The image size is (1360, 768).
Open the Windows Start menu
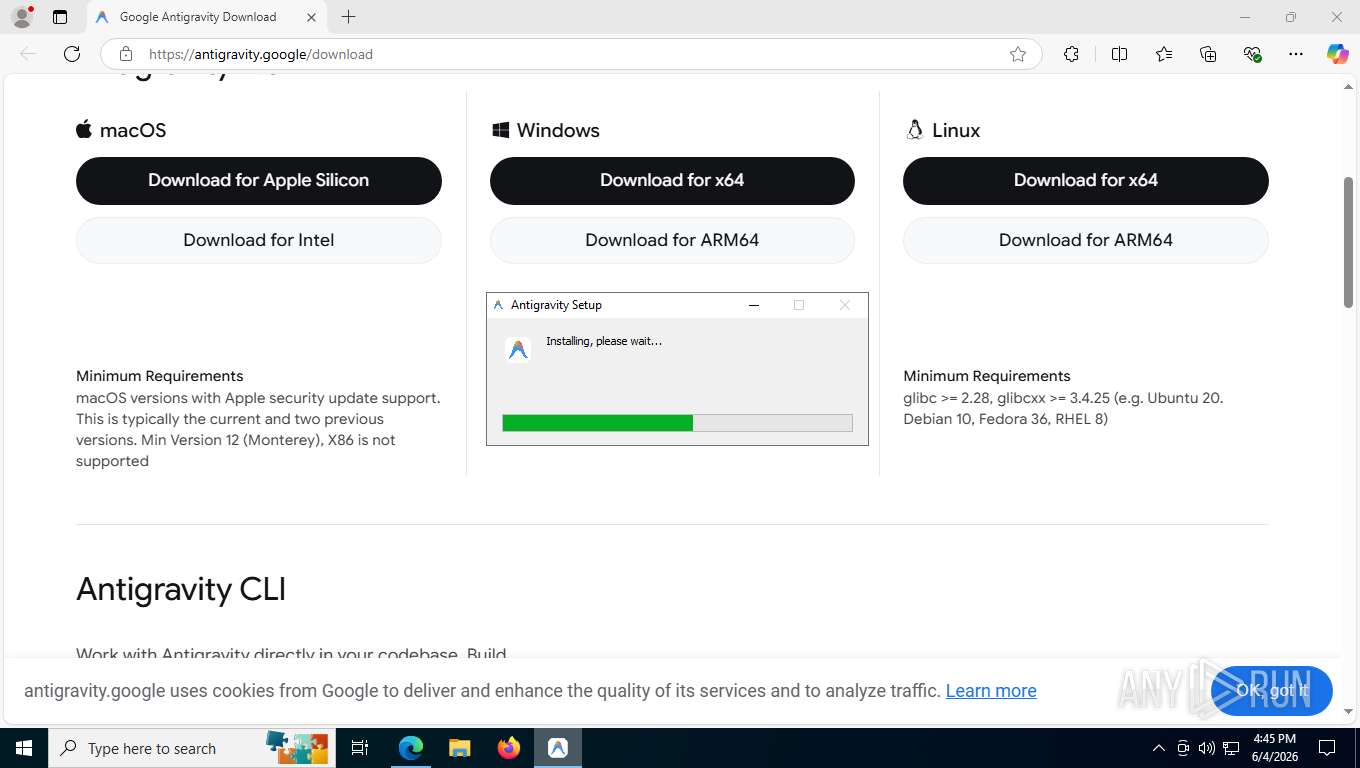24,748
